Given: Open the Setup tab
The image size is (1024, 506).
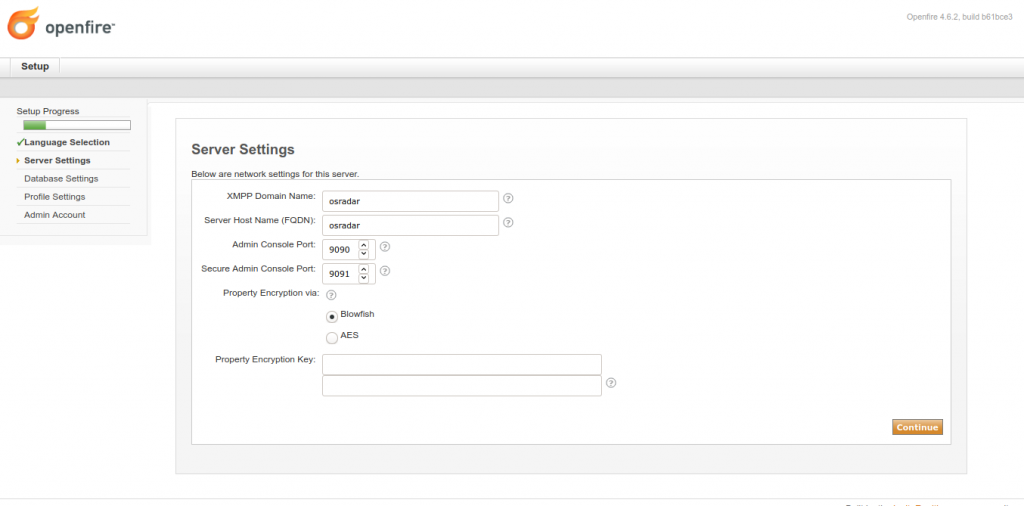Looking at the screenshot, I should pyautogui.click(x=35, y=66).
